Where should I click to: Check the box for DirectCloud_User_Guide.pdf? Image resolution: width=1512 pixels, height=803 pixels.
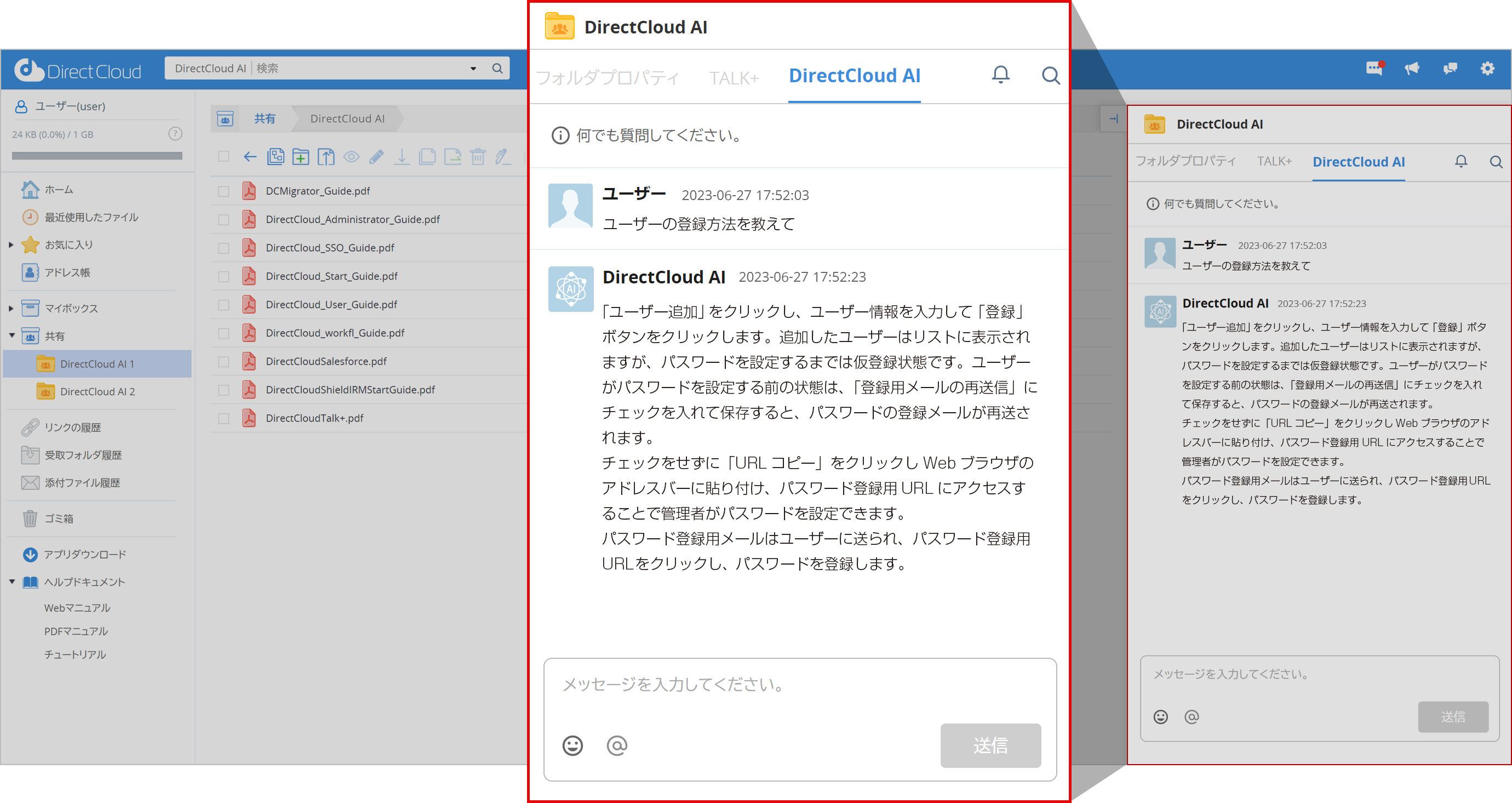click(224, 304)
